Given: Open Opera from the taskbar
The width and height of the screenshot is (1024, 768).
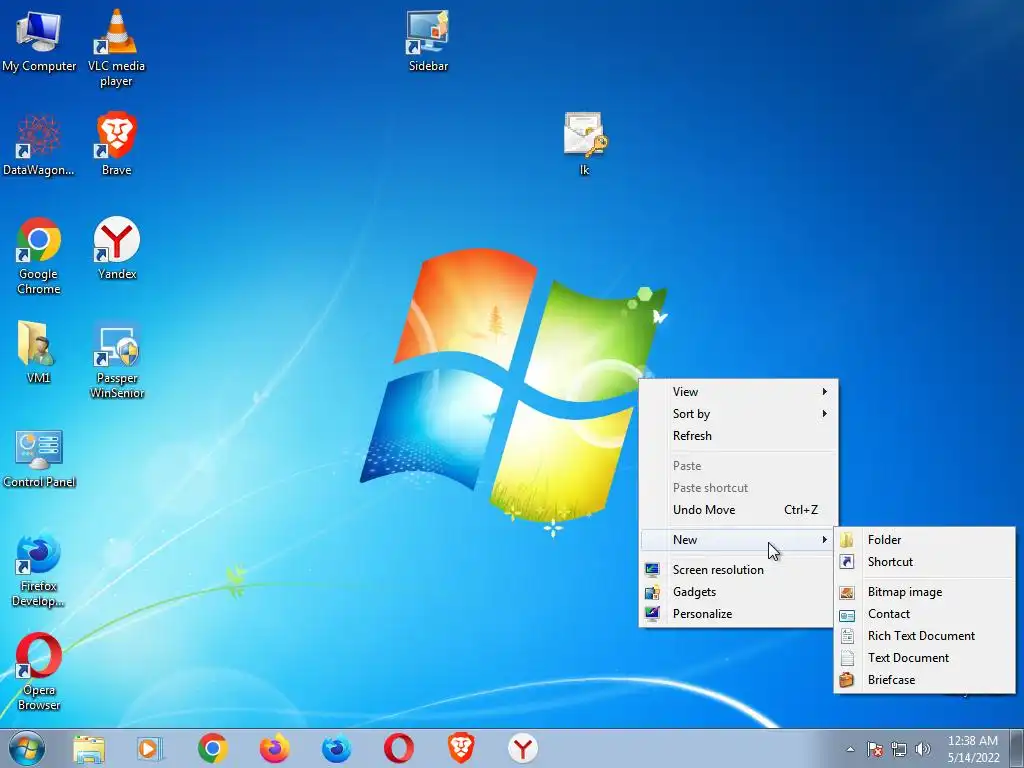Looking at the screenshot, I should (398, 748).
